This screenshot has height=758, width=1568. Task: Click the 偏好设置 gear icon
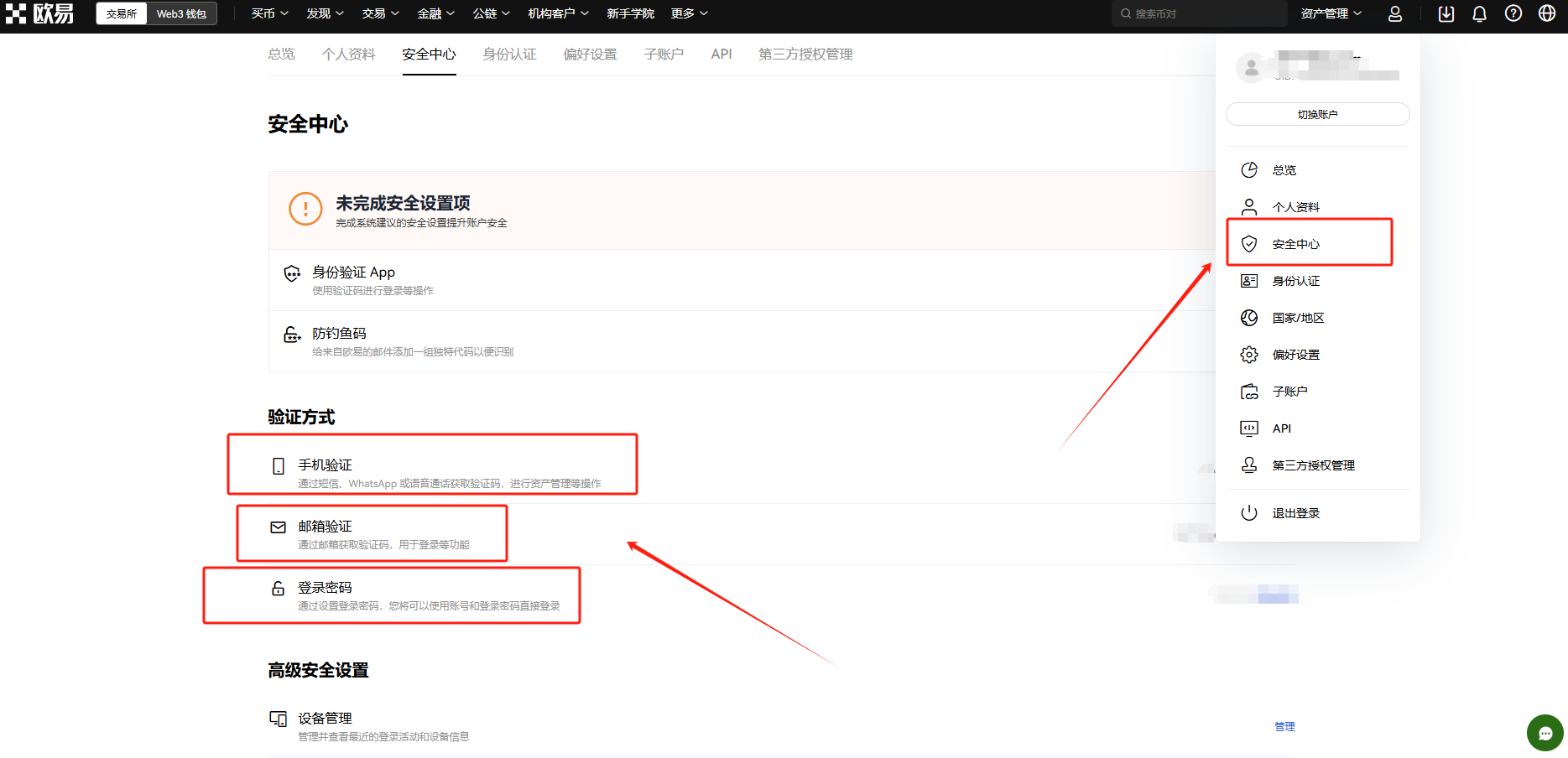click(x=1249, y=355)
